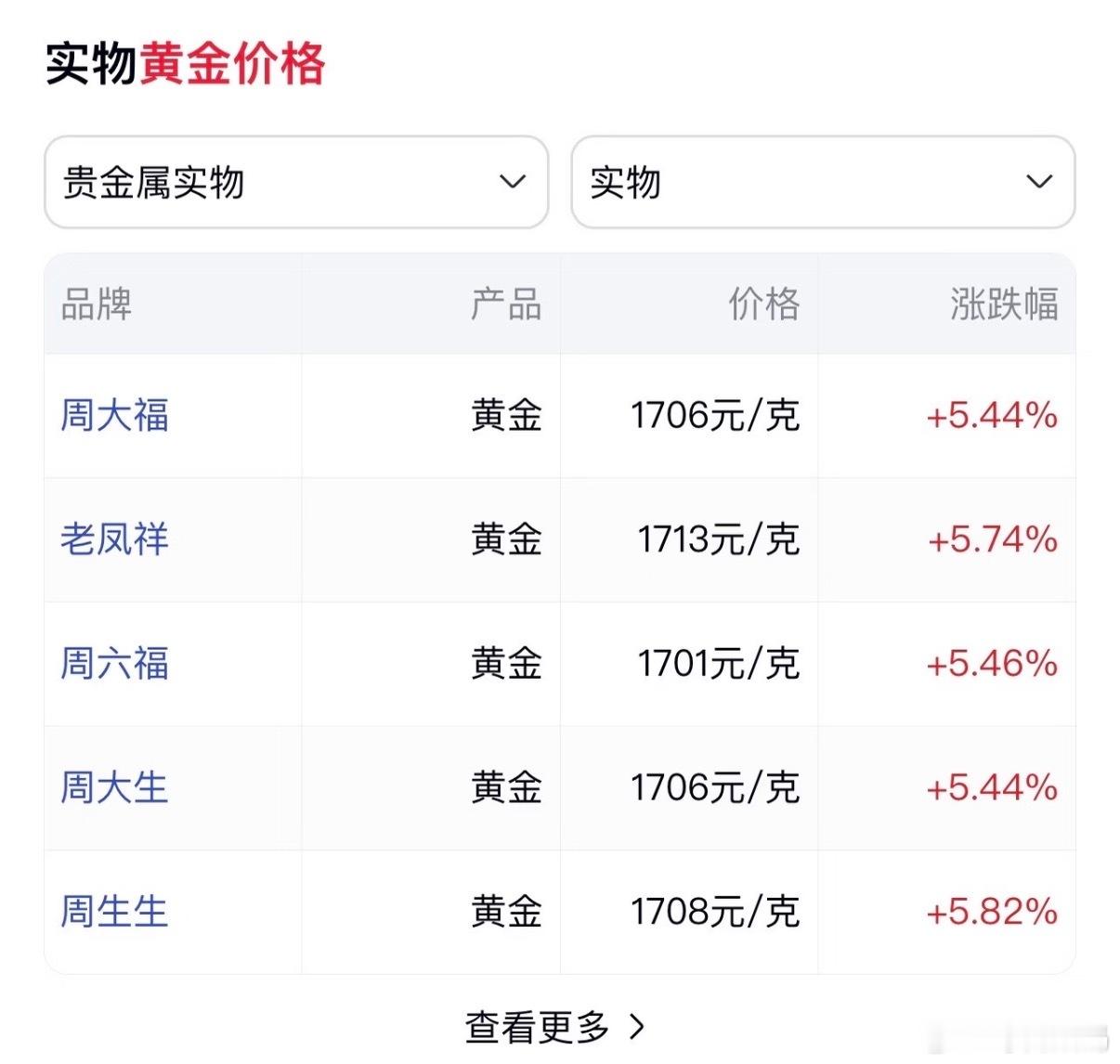Click 查看更多 to view more
Viewport: 1120px width, 1064px height.
[539, 1027]
